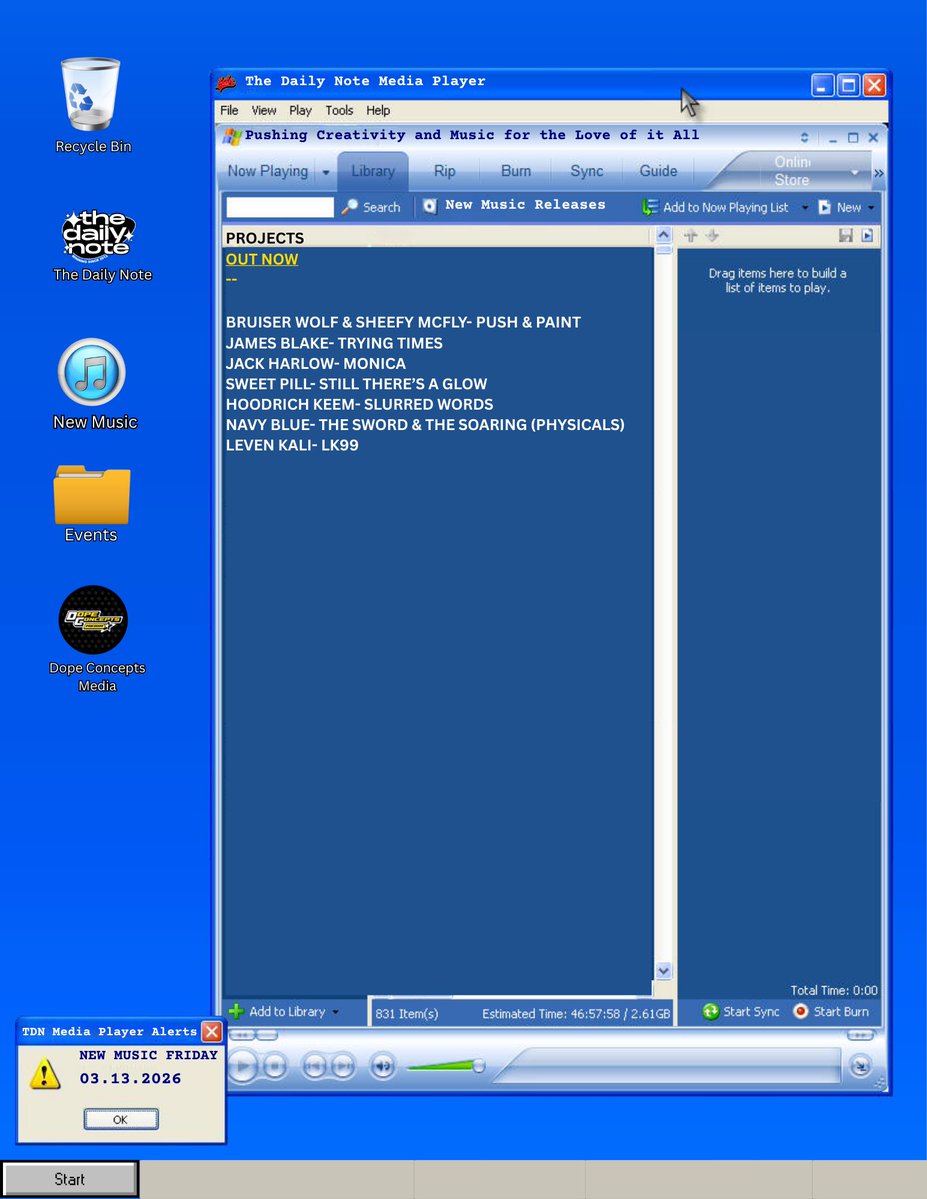The image size is (927, 1199).
Task: Switch to the Burn tab
Action: [516, 171]
